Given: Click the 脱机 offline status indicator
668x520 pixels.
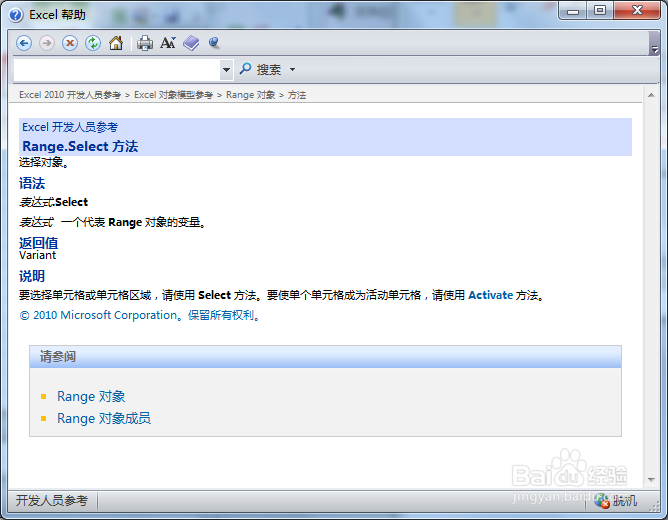Looking at the screenshot, I should (x=616, y=501).
